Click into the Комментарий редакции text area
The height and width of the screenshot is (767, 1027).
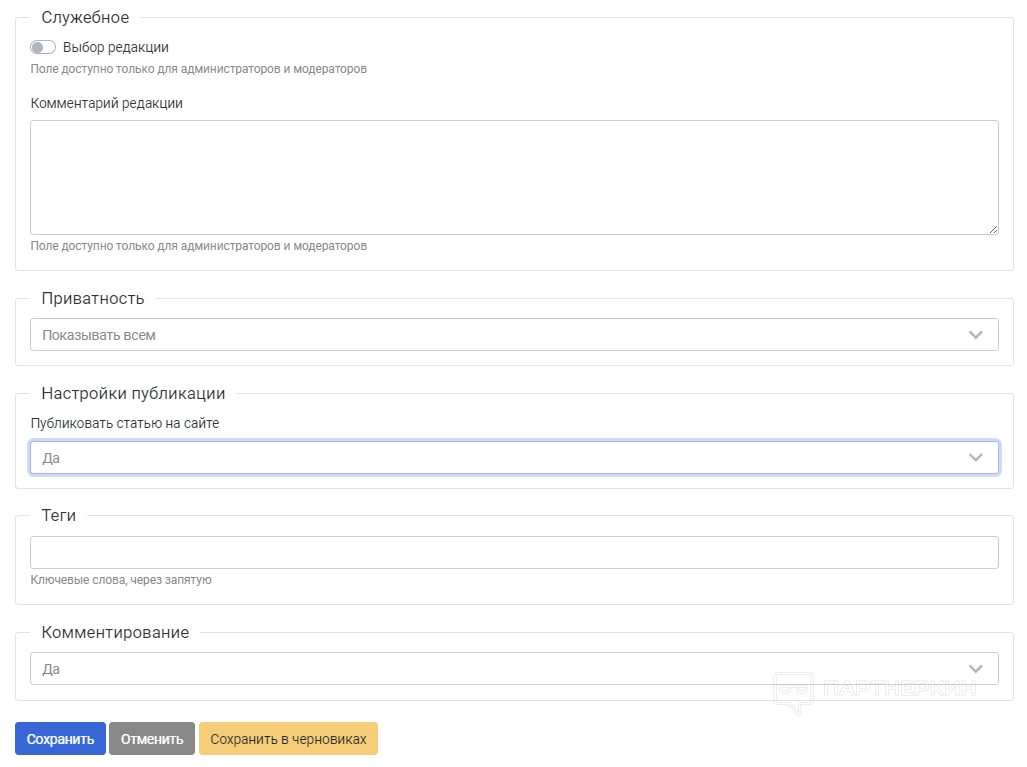[x=514, y=177]
